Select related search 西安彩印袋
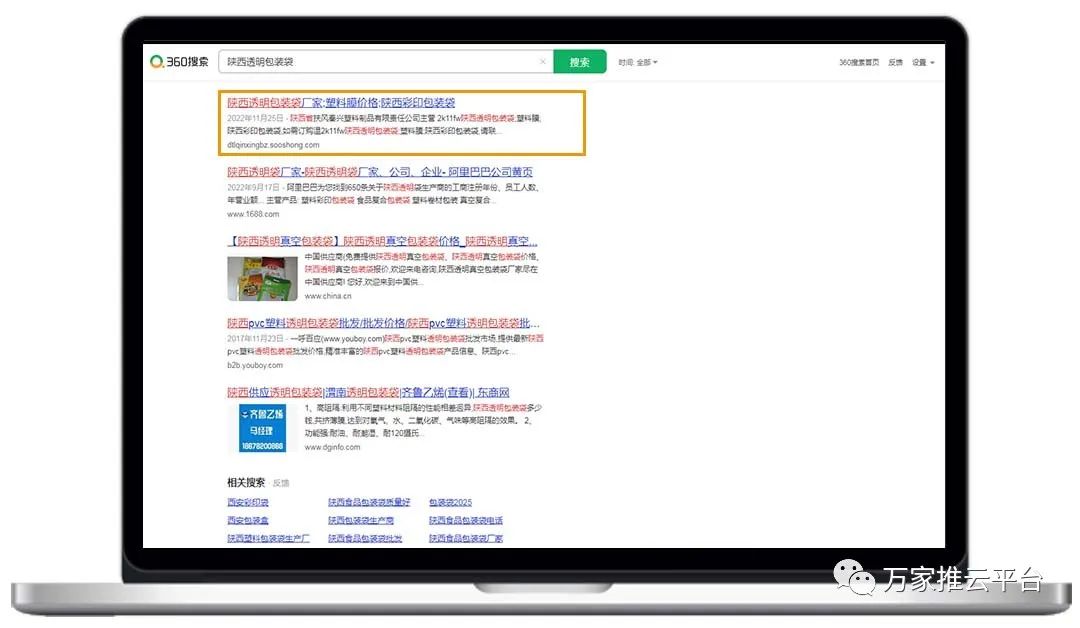 pyautogui.click(x=248, y=502)
